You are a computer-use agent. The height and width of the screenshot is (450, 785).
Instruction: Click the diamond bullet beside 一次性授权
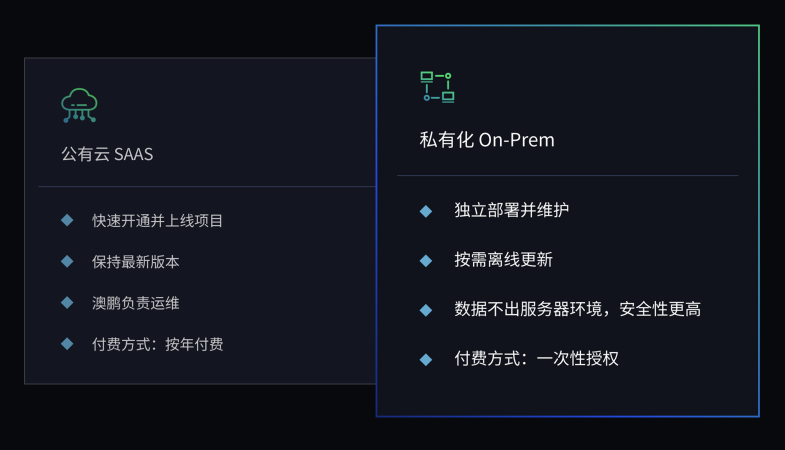tap(426, 359)
